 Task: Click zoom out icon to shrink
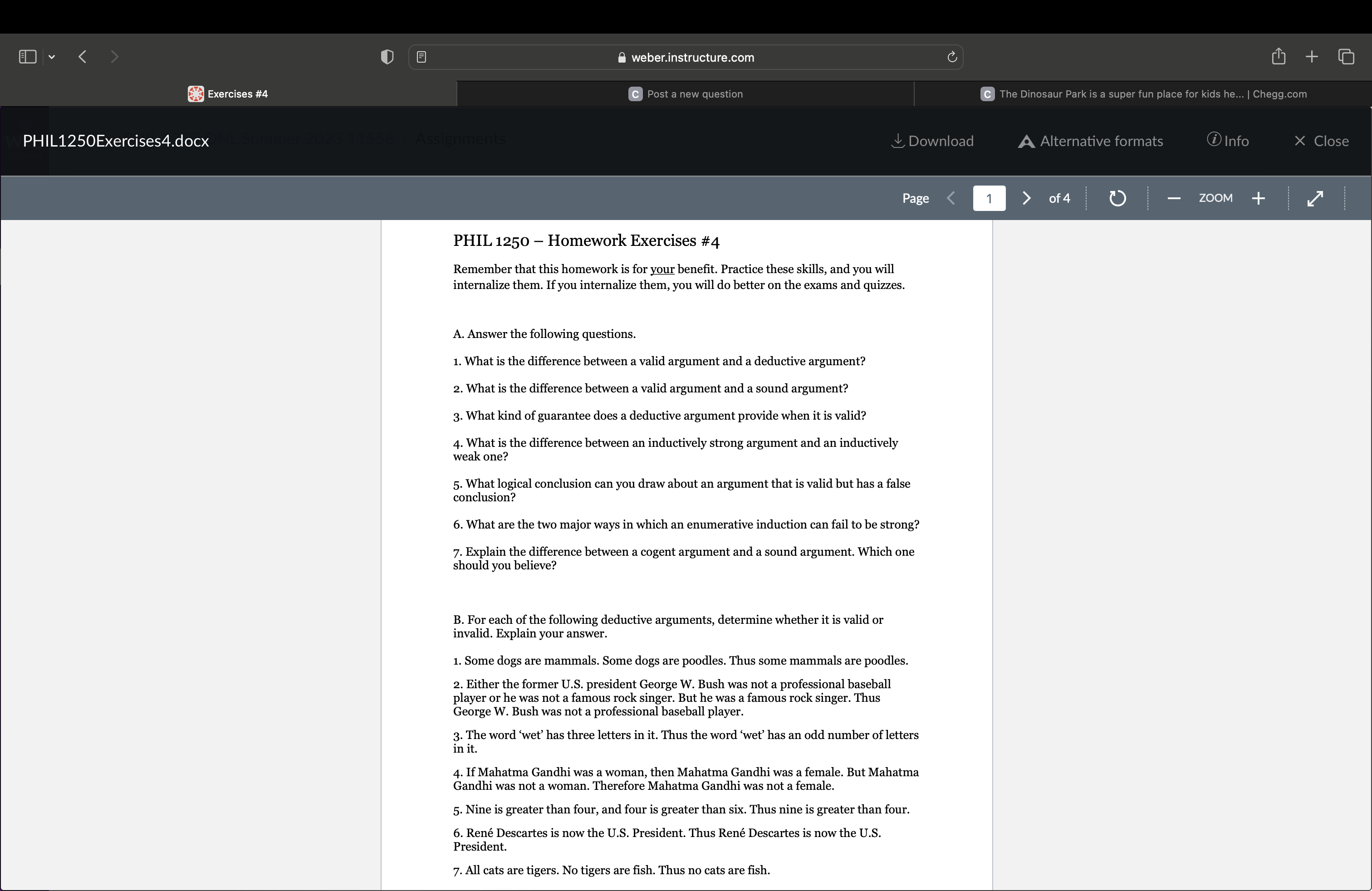tap(1172, 198)
